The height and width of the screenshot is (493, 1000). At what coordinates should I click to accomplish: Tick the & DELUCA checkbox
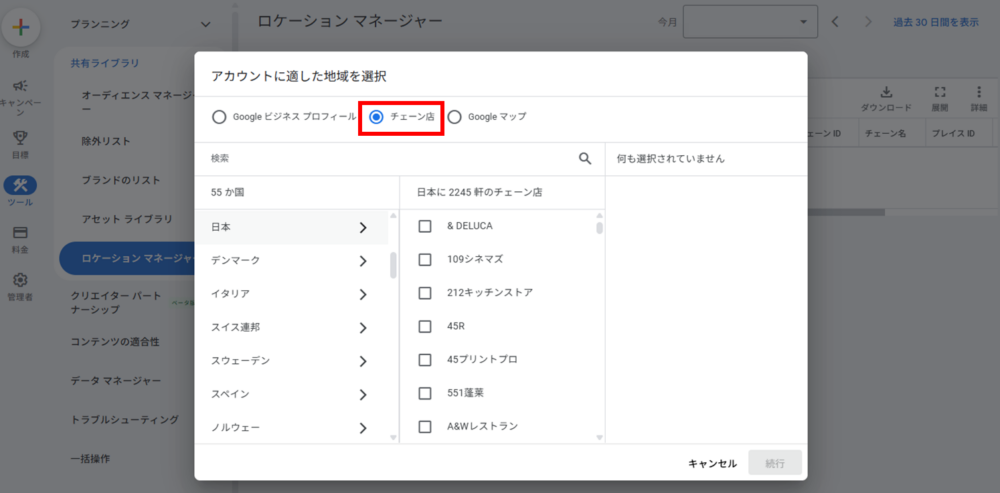425,226
